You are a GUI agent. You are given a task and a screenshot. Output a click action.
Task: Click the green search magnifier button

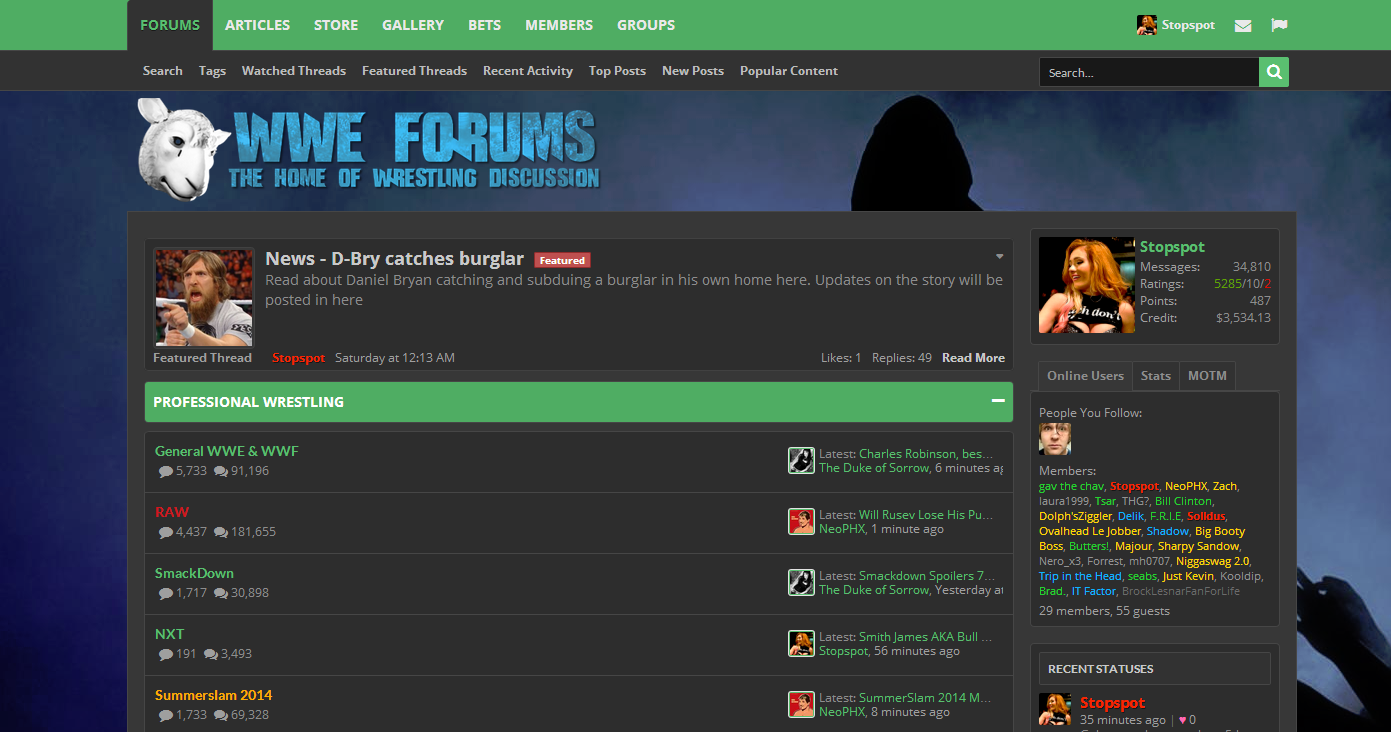pyautogui.click(x=1274, y=72)
